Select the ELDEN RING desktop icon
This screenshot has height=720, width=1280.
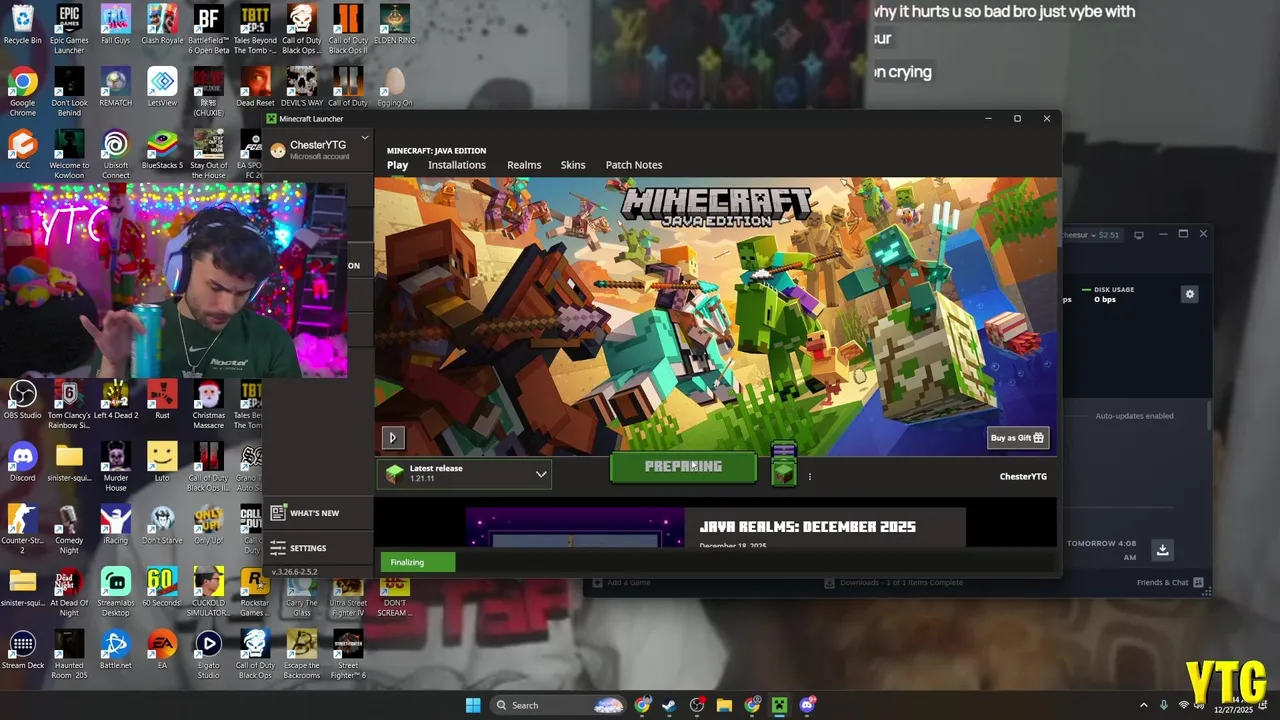click(394, 25)
